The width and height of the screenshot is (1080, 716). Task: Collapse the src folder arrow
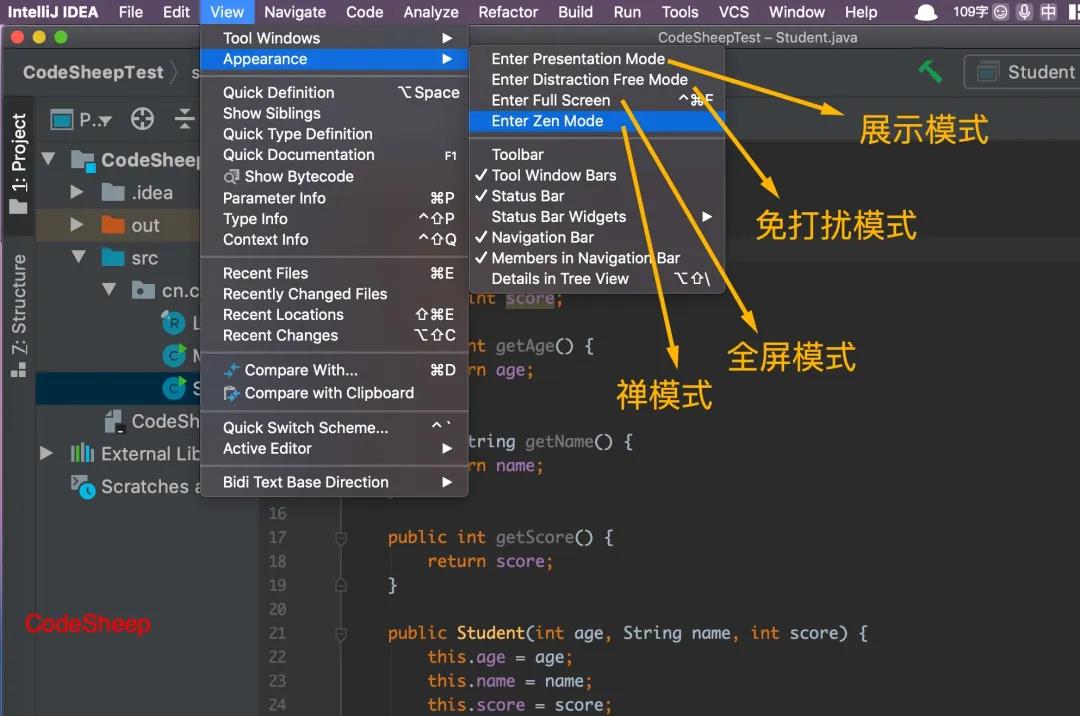point(79,257)
